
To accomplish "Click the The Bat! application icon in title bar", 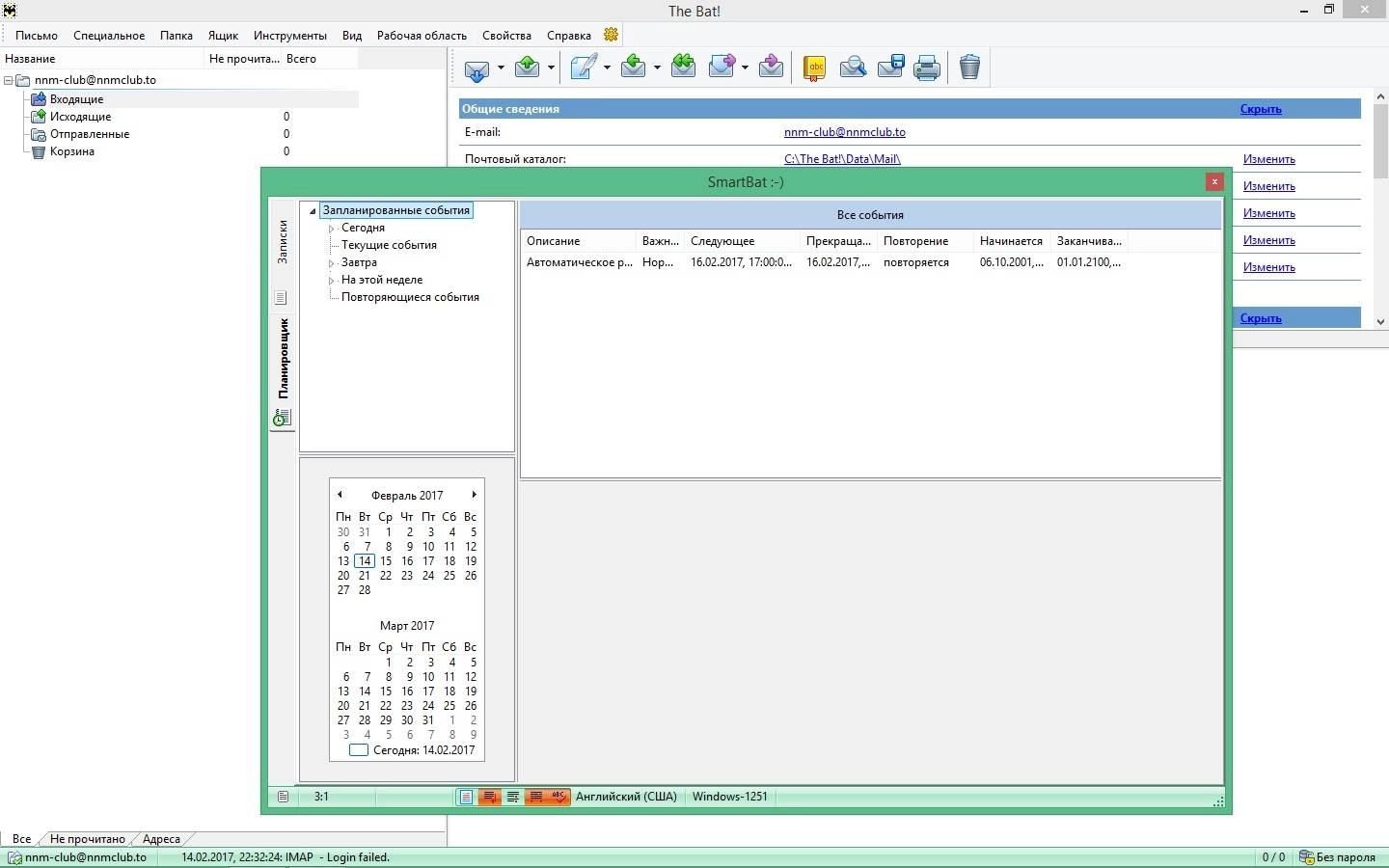I will pyautogui.click(x=9, y=11).
